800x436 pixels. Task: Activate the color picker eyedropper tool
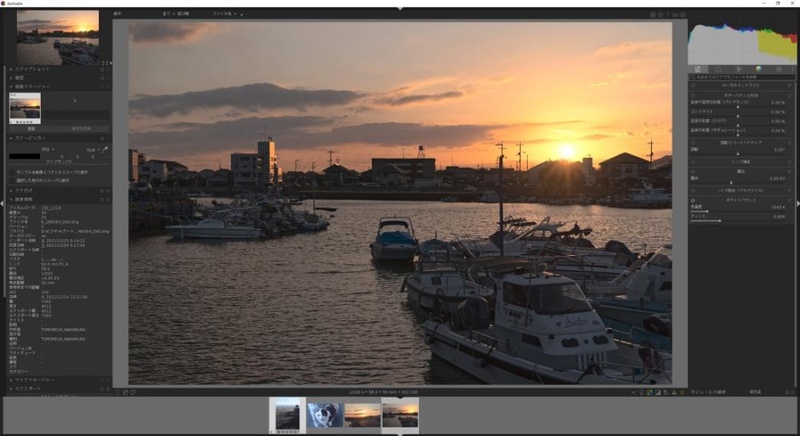point(105,149)
